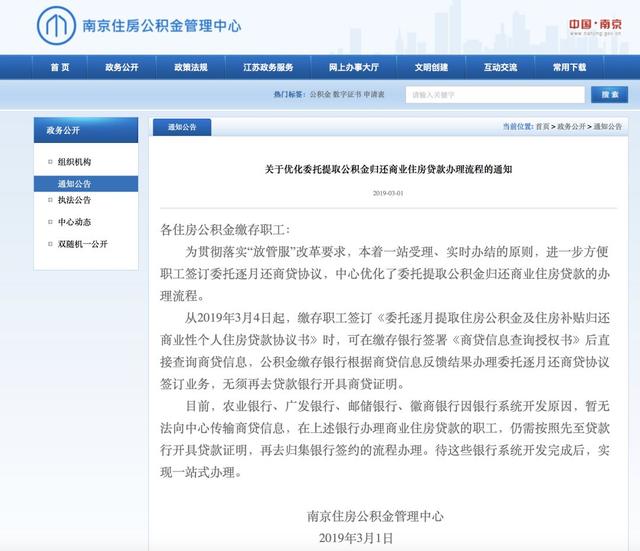The height and width of the screenshot is (551, 640).
Task: Open 中心动态 in the sidebar
Action: (74, 222)
